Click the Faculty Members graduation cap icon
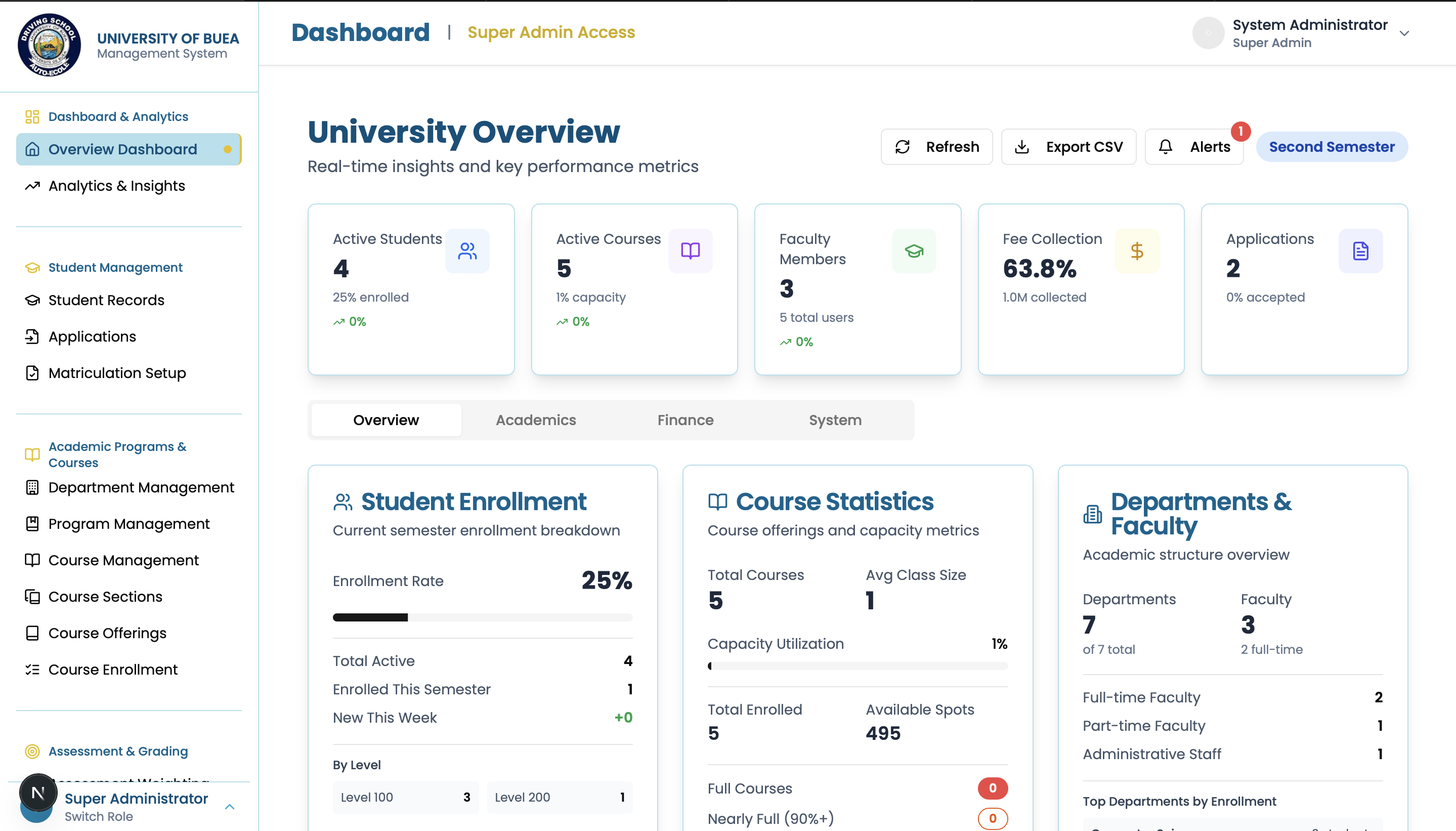The image size is (1456, 831). point(914,251)
